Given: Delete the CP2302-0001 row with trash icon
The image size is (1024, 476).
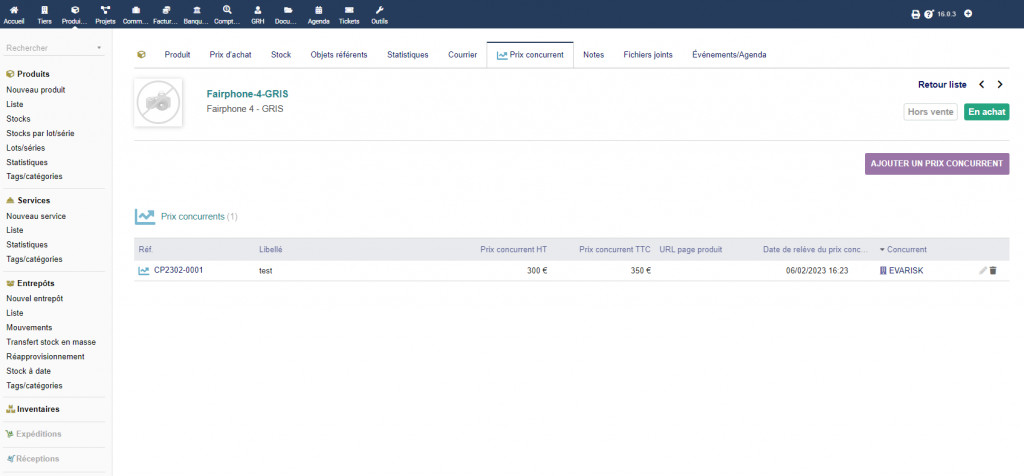Looking at the screenshot, I should point(993,270).
